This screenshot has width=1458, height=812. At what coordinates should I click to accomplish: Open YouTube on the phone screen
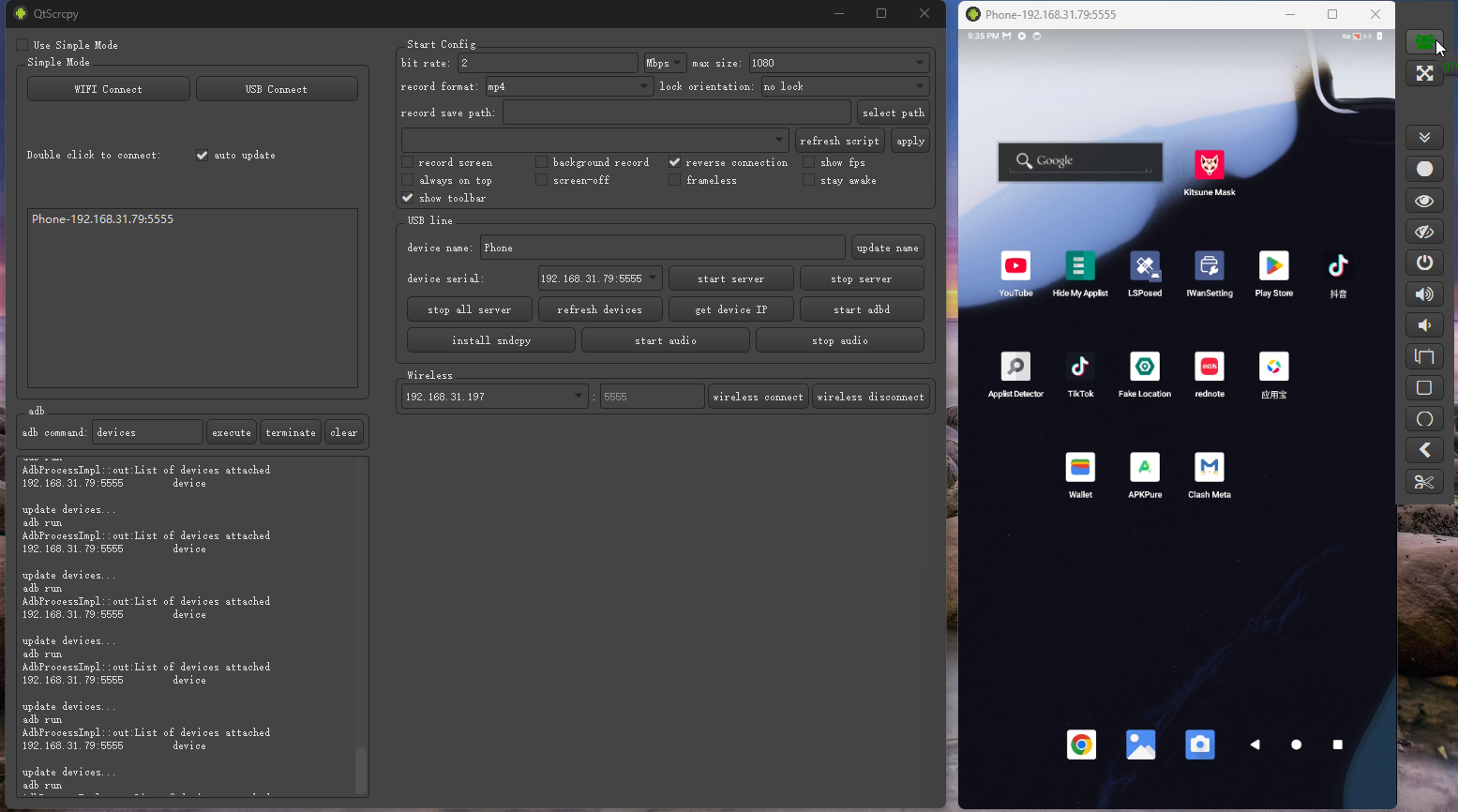pyautogui.click(x=1015, y=266)
